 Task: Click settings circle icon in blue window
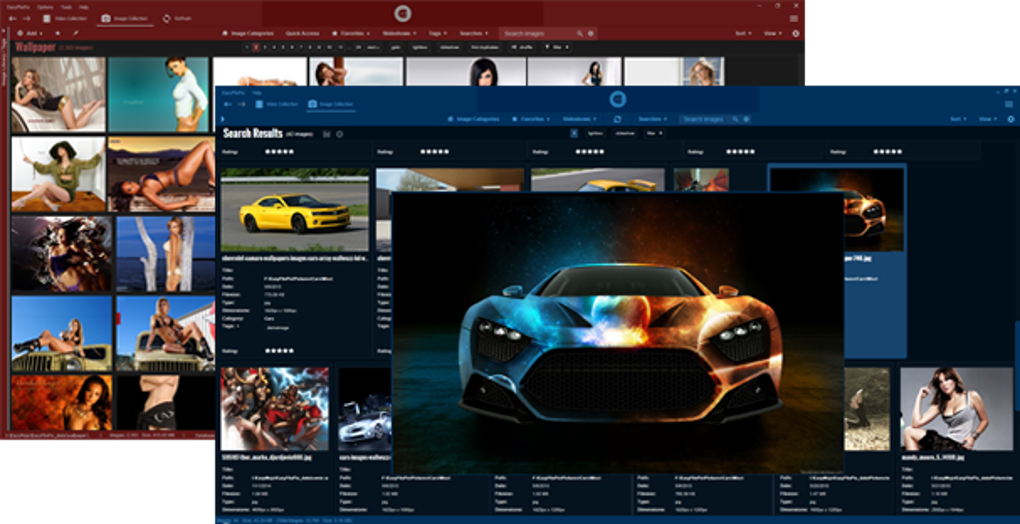[x=1010, y=119]
